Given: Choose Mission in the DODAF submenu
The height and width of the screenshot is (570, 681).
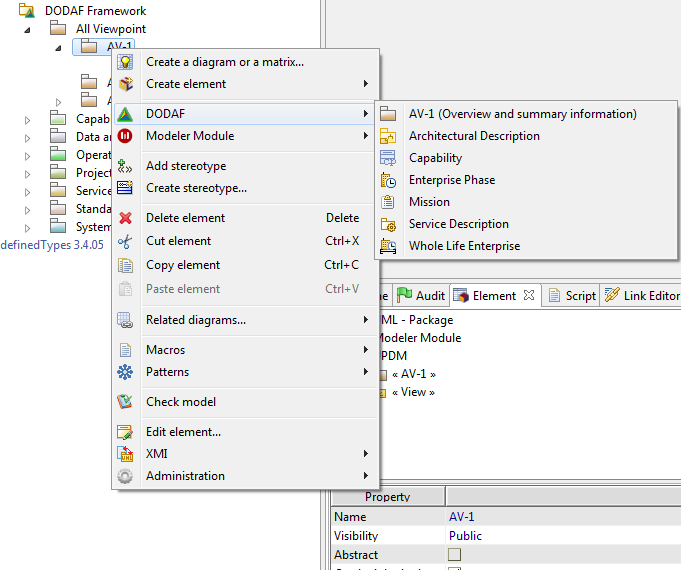Looking at the screenshot, I should (526, 202).
